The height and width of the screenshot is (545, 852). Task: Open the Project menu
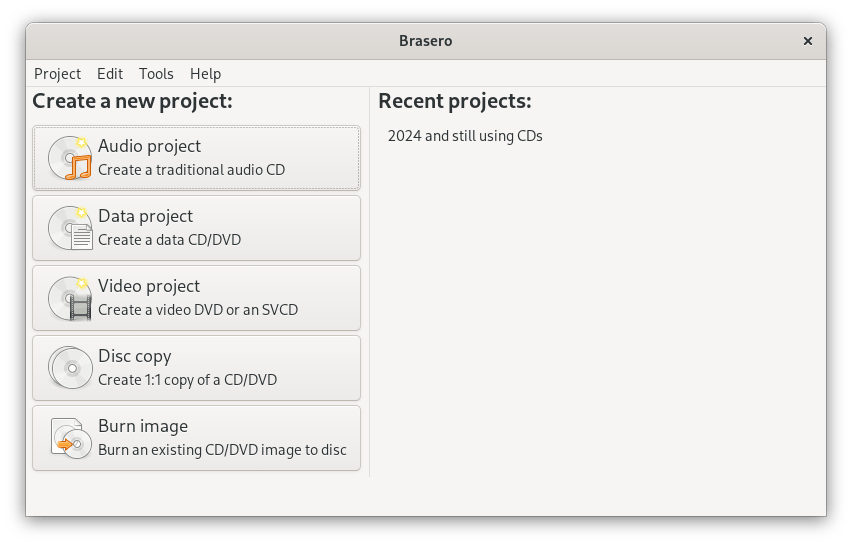coord(57,74)
